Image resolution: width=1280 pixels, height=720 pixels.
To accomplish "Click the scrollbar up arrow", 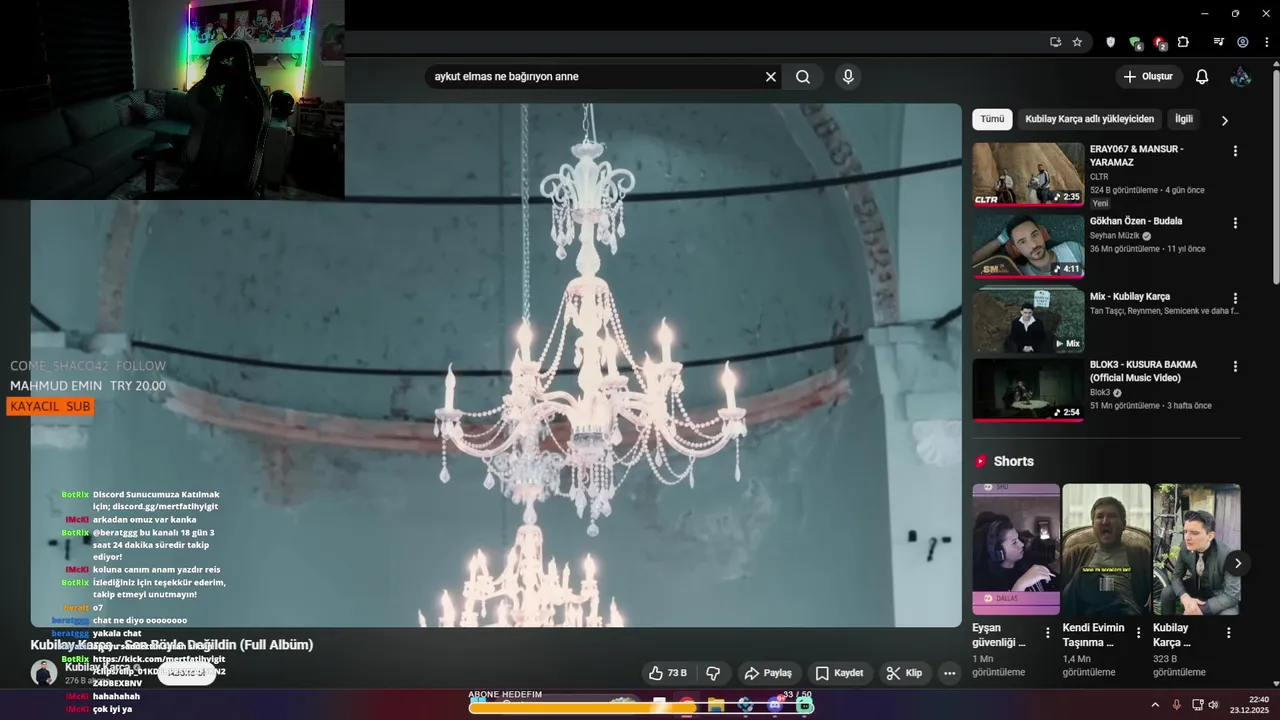I will coord(1275,65).
